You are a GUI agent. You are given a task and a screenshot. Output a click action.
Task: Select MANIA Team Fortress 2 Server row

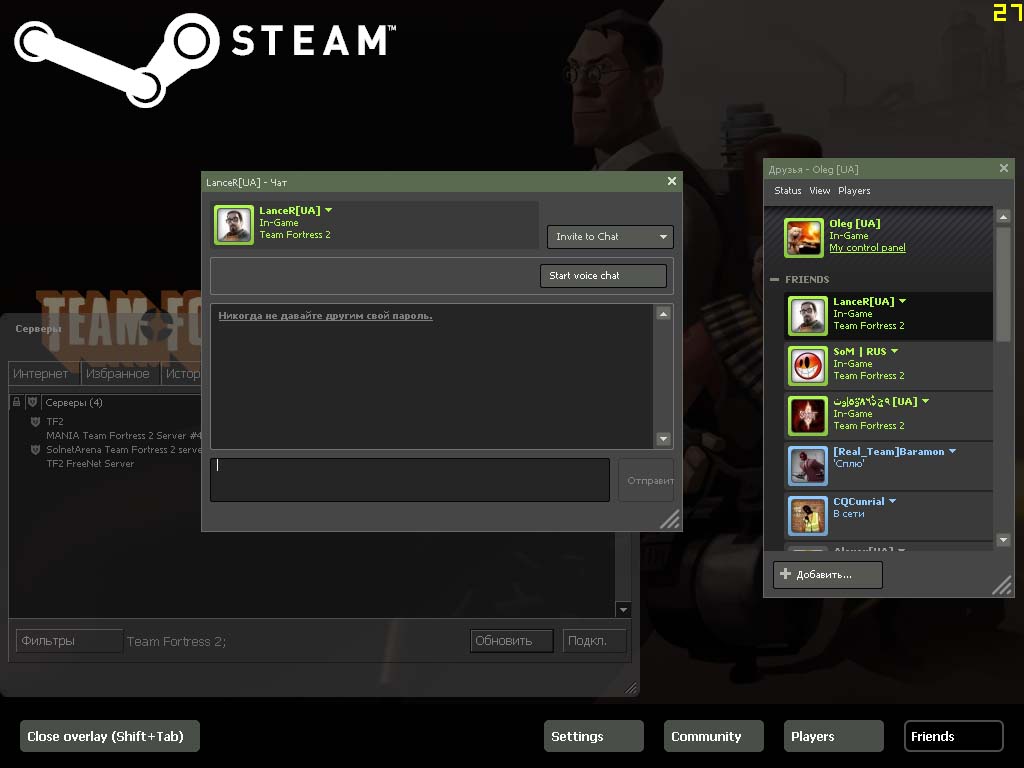coord(123,436)
